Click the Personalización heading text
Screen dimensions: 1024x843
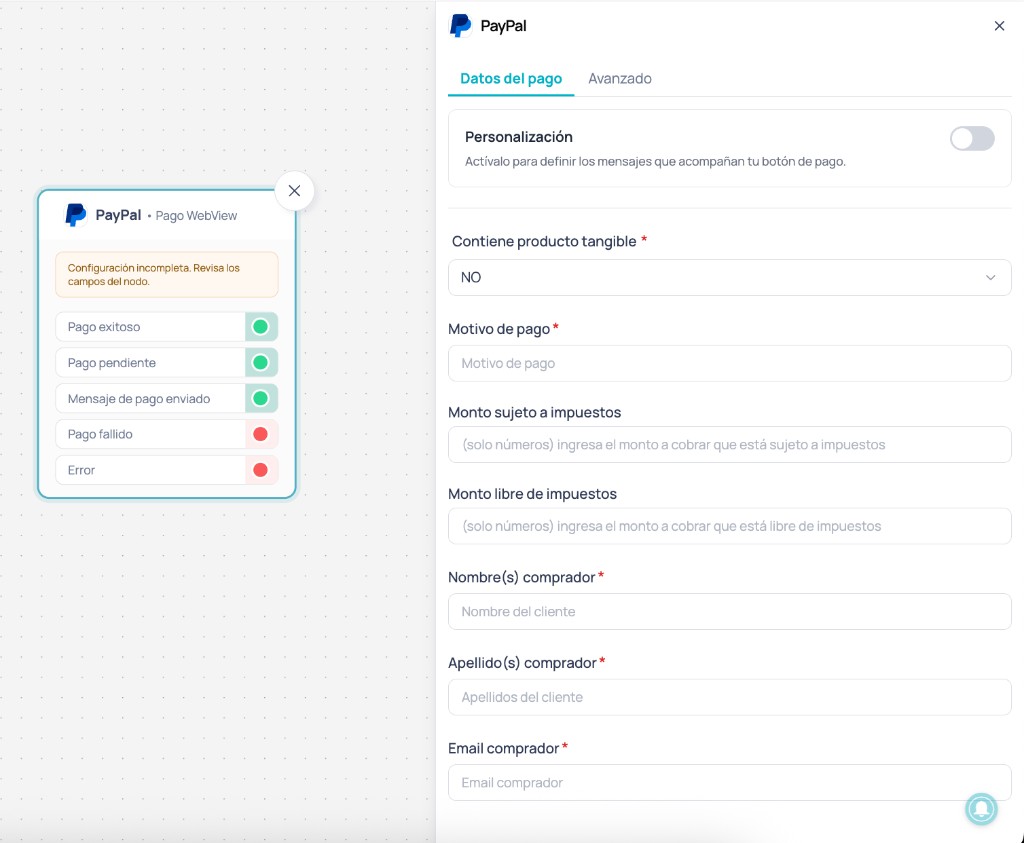tap(519, 137)
